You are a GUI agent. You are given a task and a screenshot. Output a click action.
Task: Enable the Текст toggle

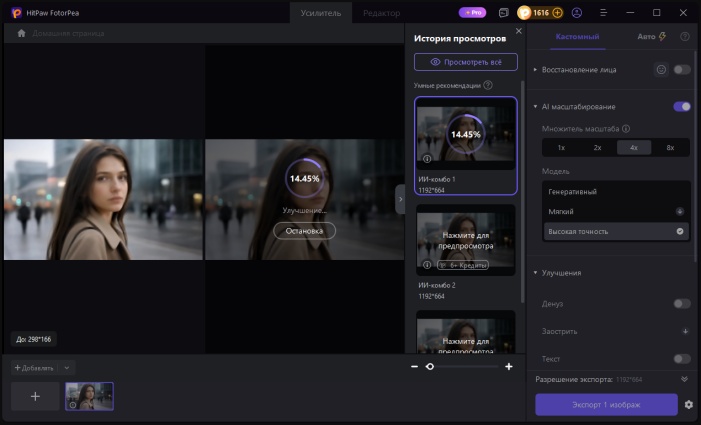point(682,359)
